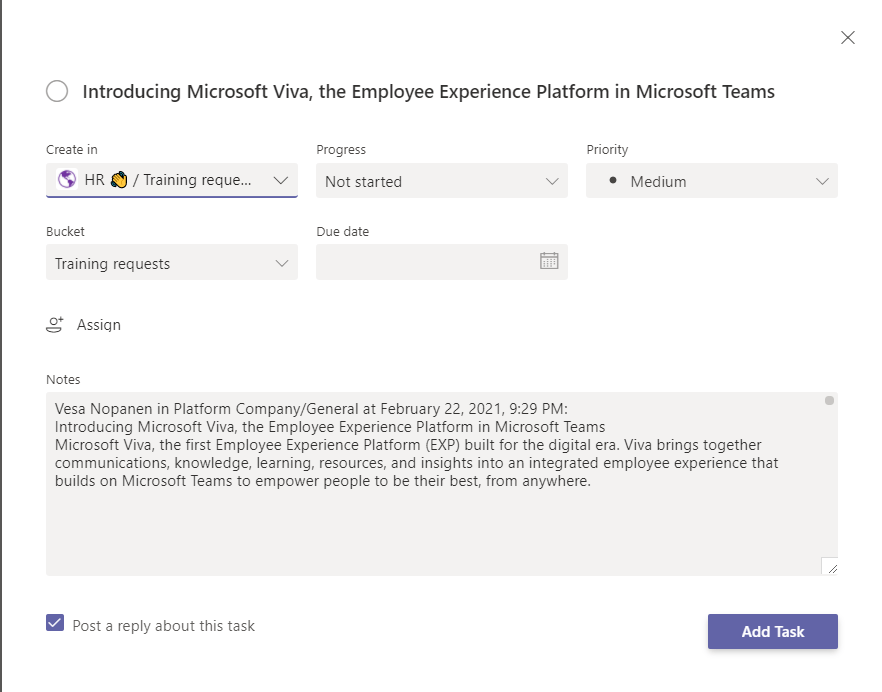The height and width of the screenshot is (692, 882).
Task: Close the new task dialog
Action: tap(848, 38)
